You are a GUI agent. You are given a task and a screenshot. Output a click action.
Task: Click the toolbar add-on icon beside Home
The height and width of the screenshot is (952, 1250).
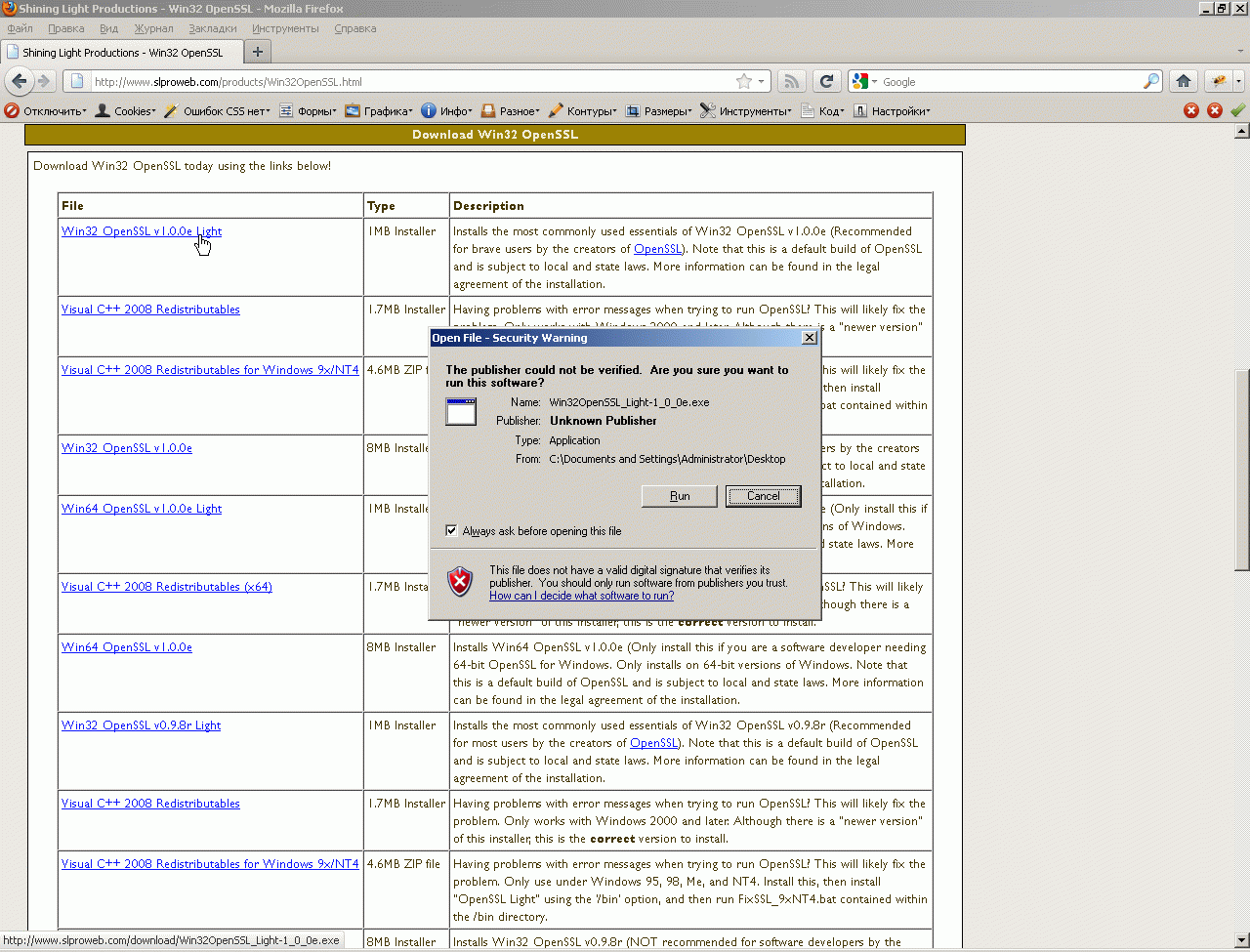click(1218, 82)
